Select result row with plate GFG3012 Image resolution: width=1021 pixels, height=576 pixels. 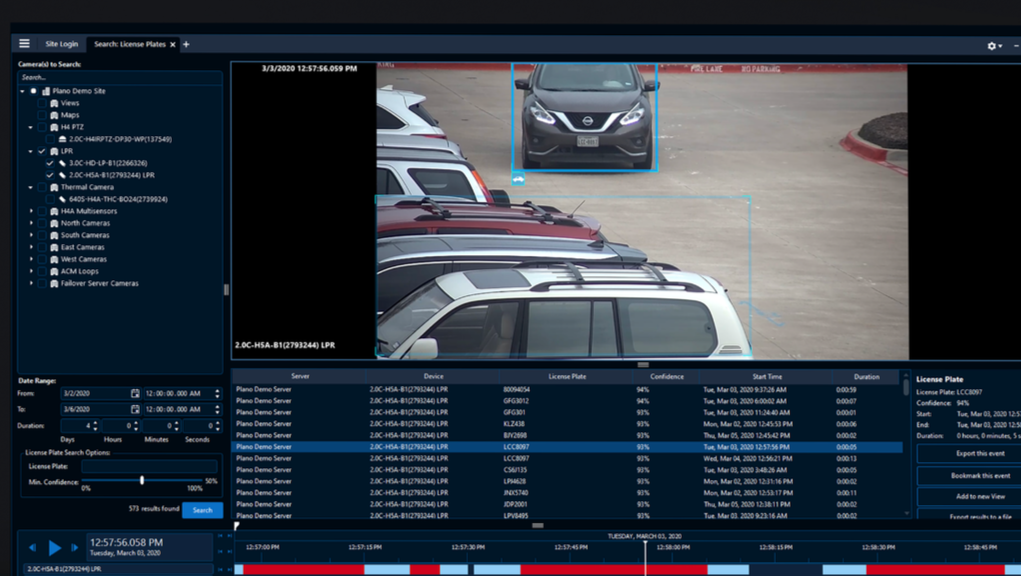pyautogui.click(x=566, y=401)
